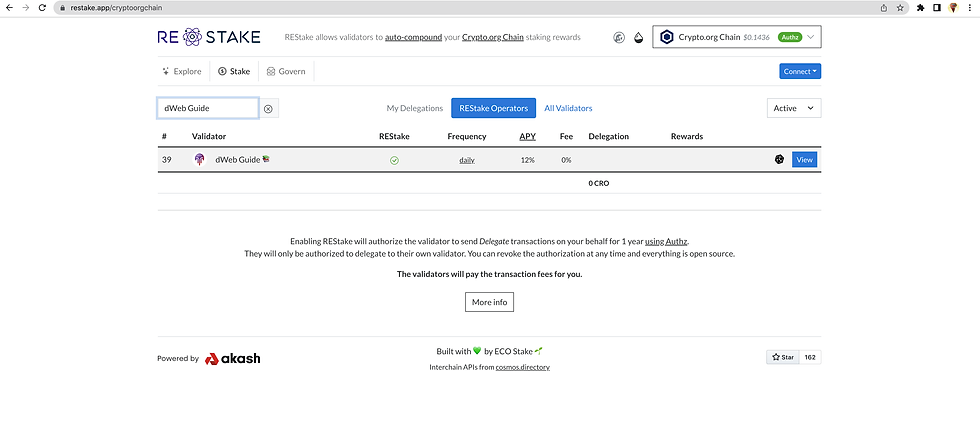Image resolution: width=980 pixels, height=428 pixels.
Task: Click the ECO Stake text
Action: click(x=513, y=351)
